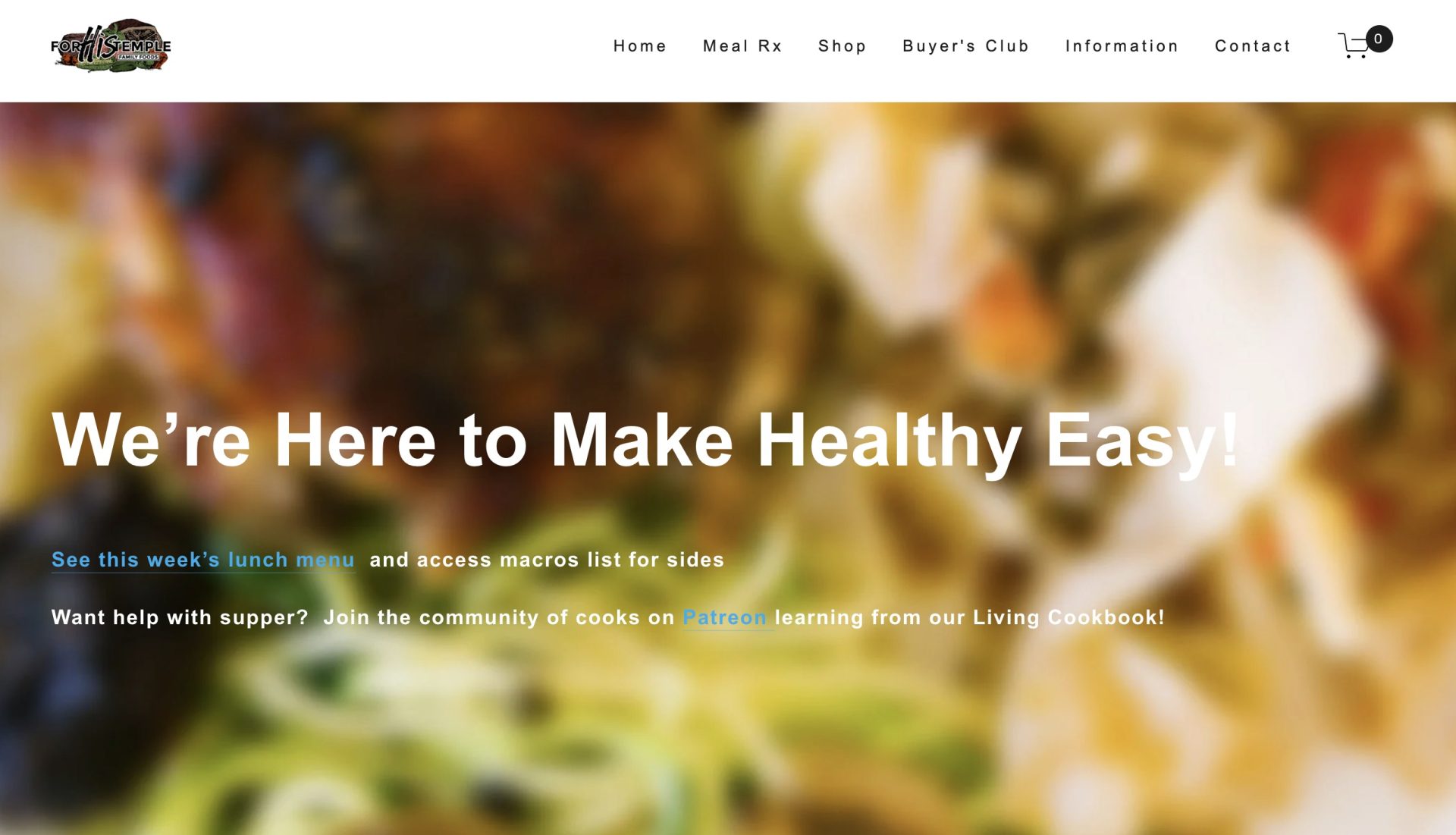This screenshot has height=835, width=1456.
Task: Expand the Buyer's Club menu
Action: [965, 46]
